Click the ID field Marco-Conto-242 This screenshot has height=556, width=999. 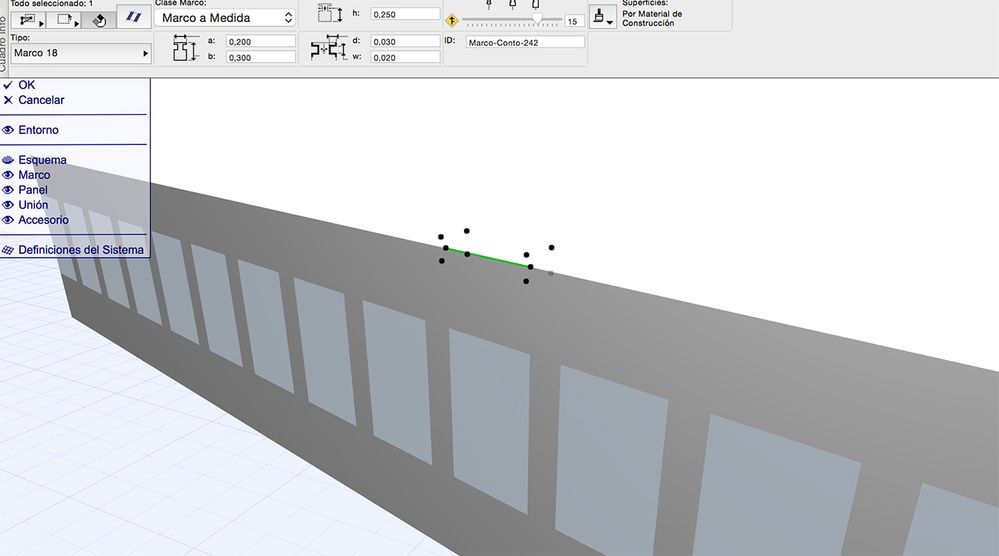[x=525, y=43]
